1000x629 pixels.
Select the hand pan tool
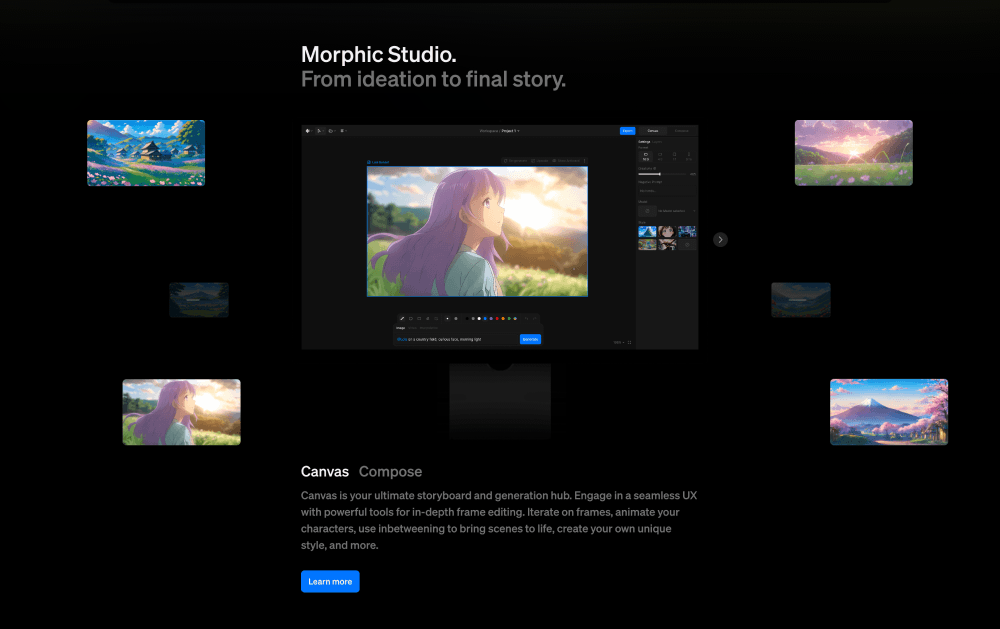point(330,131)
